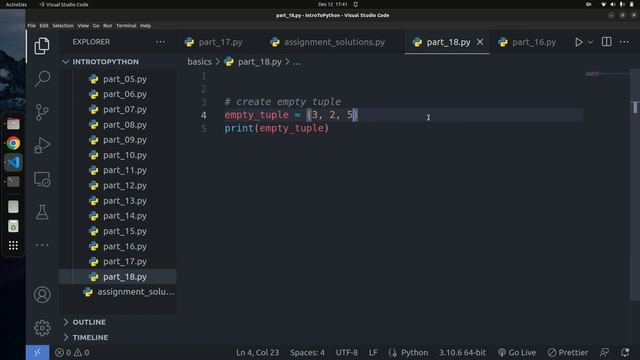The height and width of the screenshot is (360, 640).
Task: Change file encoding UTF-8
Action: coord(347,352)
